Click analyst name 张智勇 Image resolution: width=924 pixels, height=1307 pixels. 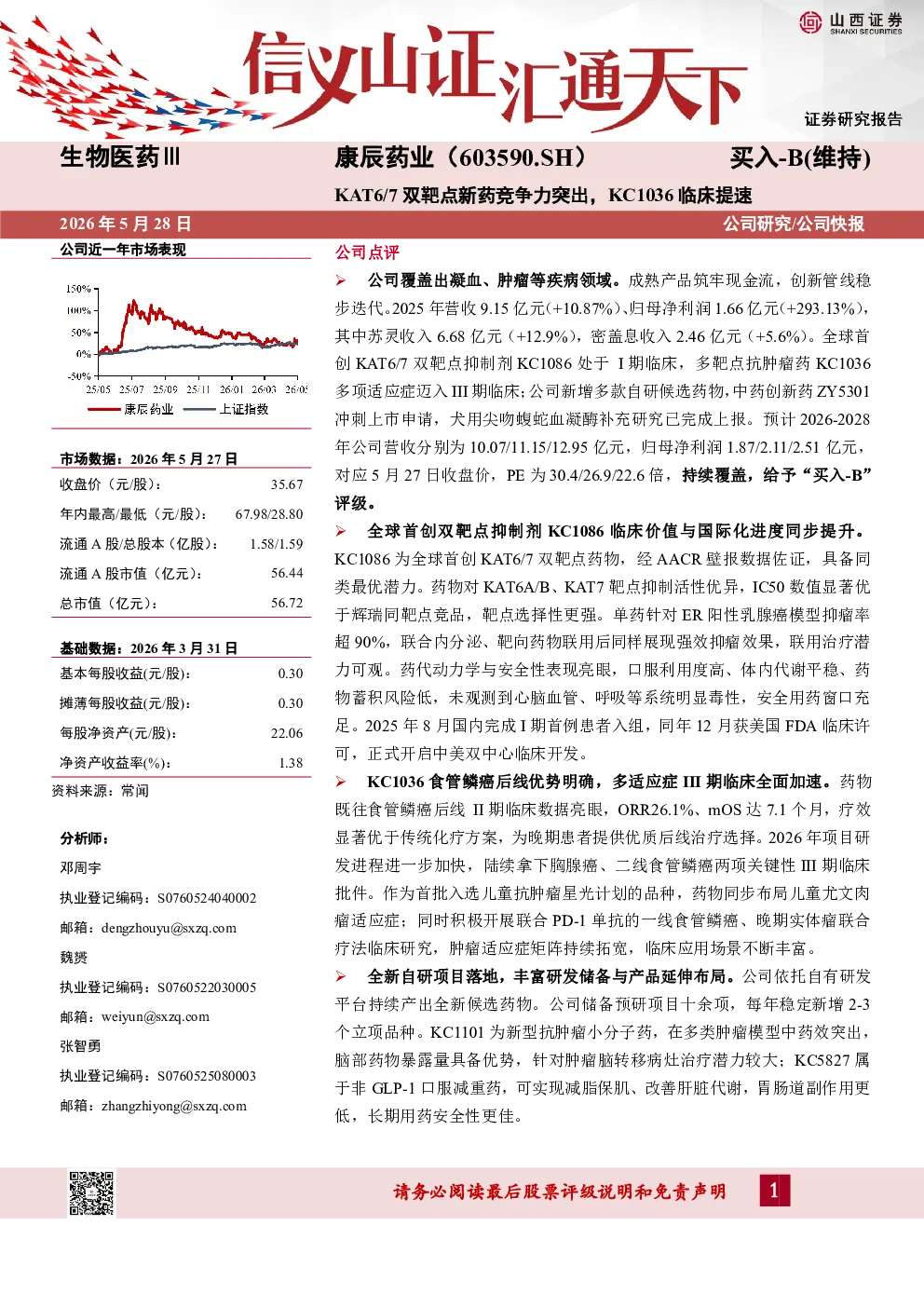pos(80,1046)
